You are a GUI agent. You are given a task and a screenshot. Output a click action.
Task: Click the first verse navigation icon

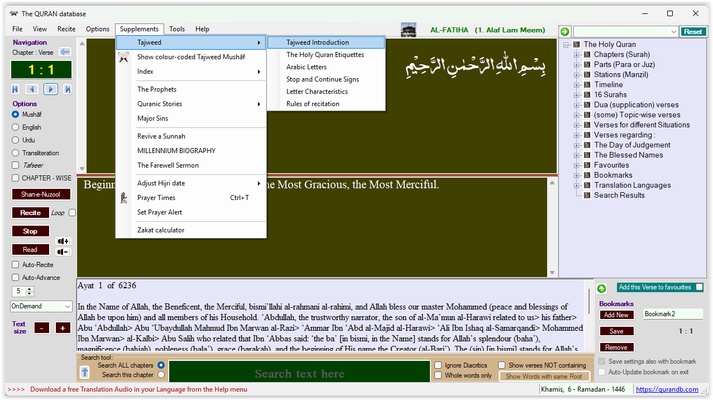(x=15, y=89)
